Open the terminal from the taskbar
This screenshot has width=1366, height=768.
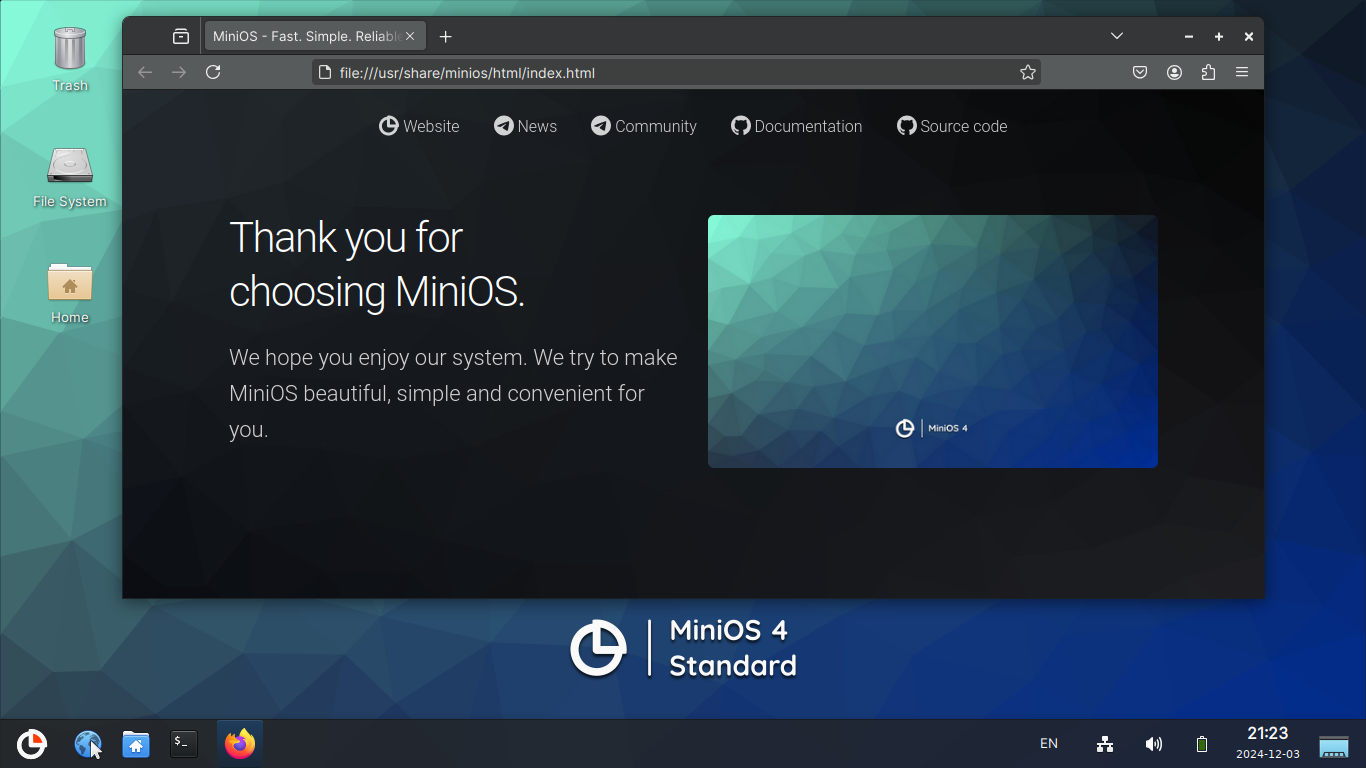184,743
